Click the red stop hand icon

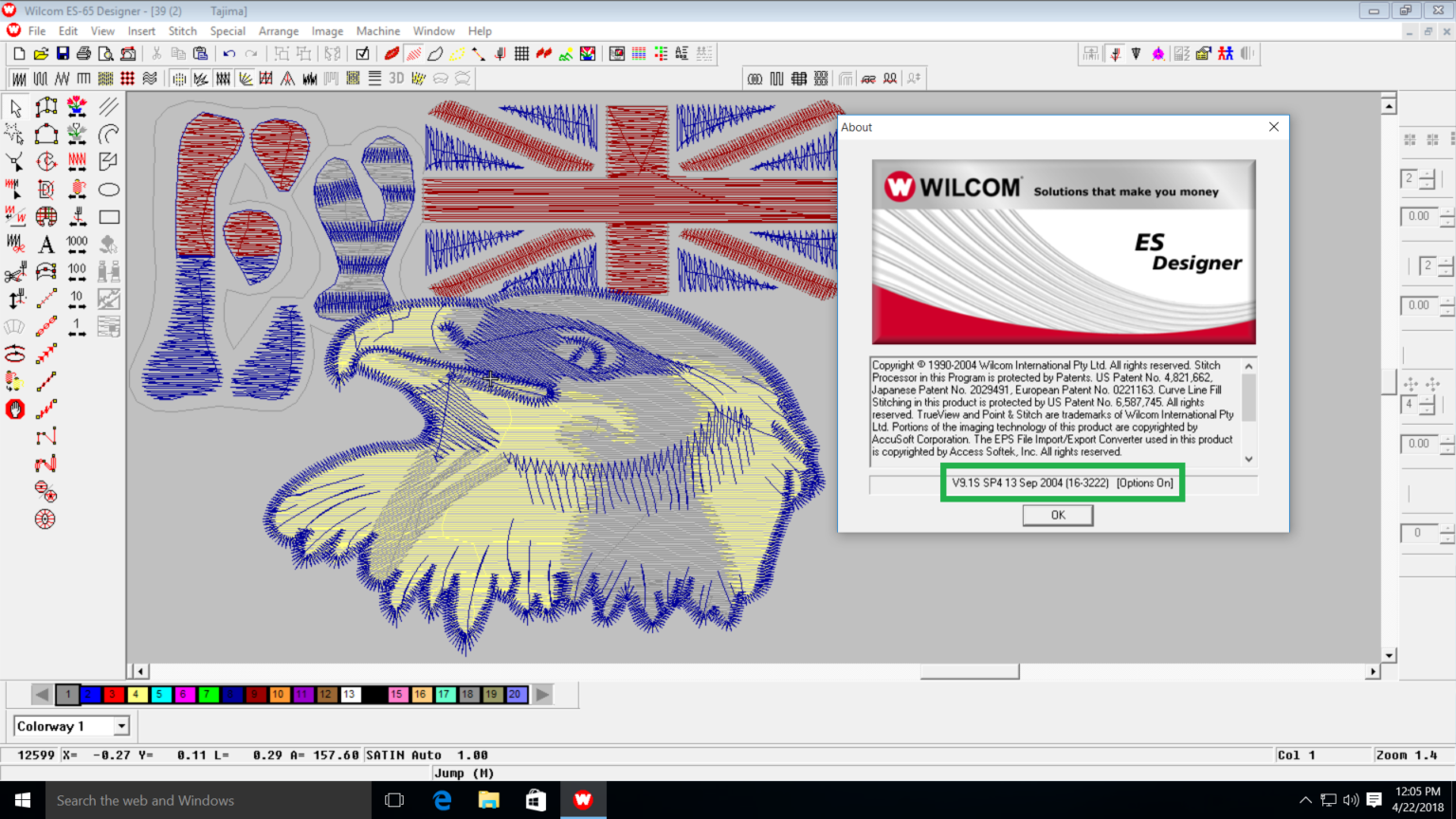pyautogui.click(x=15, y=409)
